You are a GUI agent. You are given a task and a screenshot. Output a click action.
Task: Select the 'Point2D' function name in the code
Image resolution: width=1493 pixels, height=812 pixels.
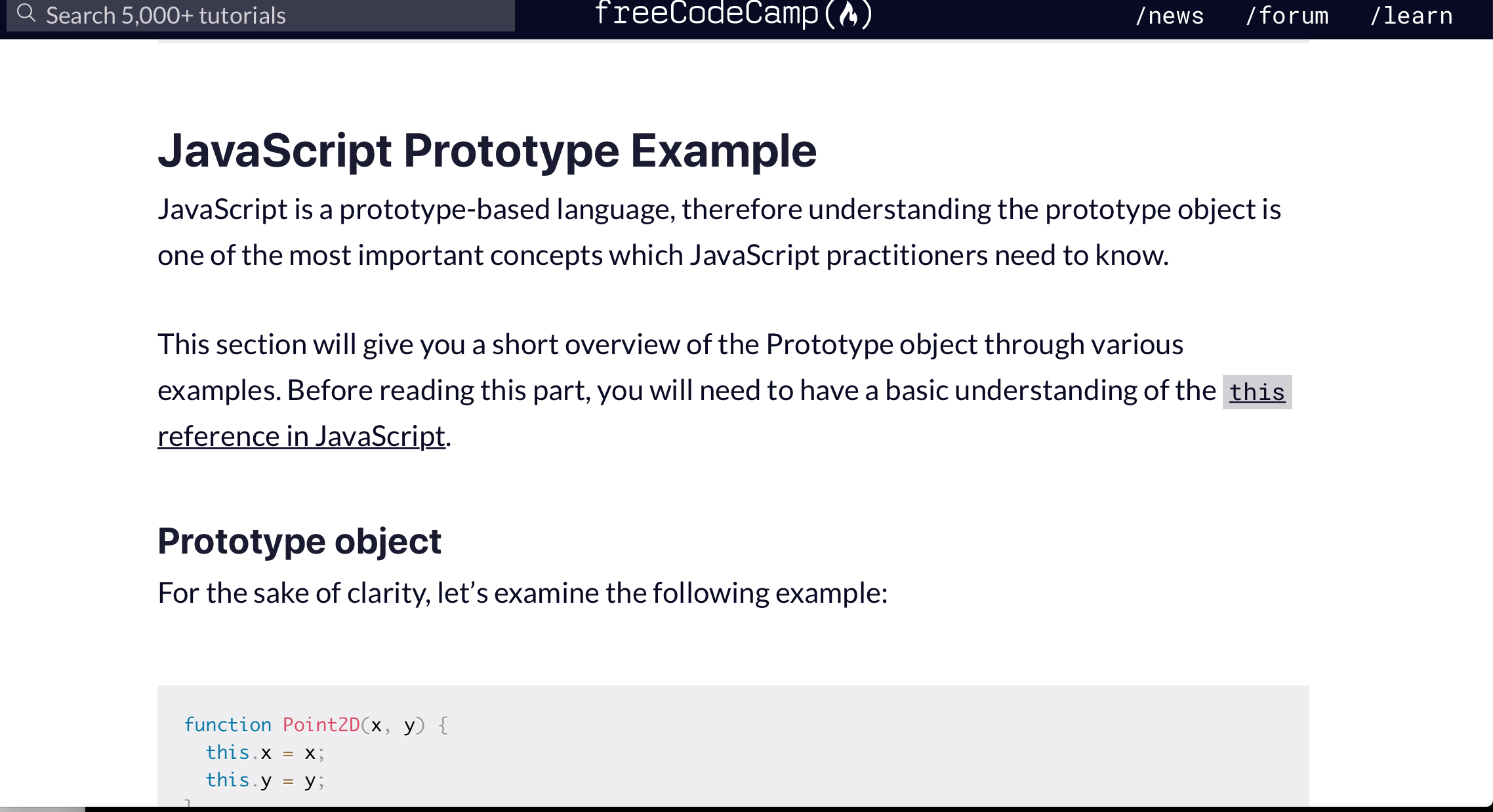point(321,724)
